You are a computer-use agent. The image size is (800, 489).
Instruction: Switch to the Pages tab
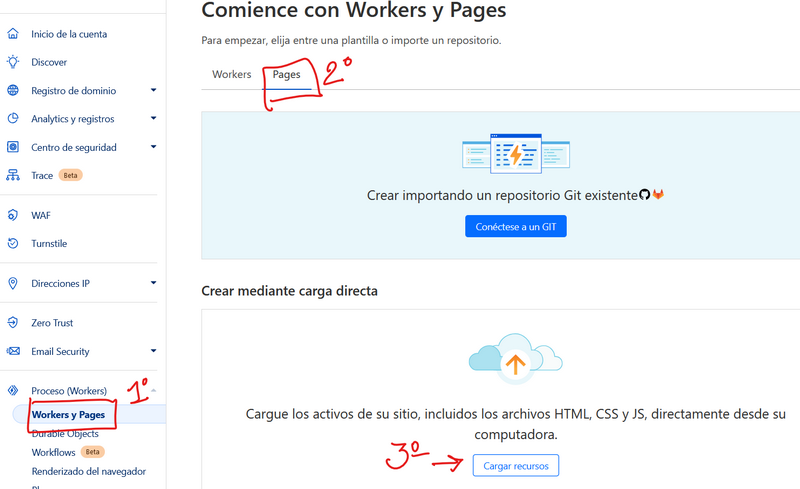tap(286, 75)
